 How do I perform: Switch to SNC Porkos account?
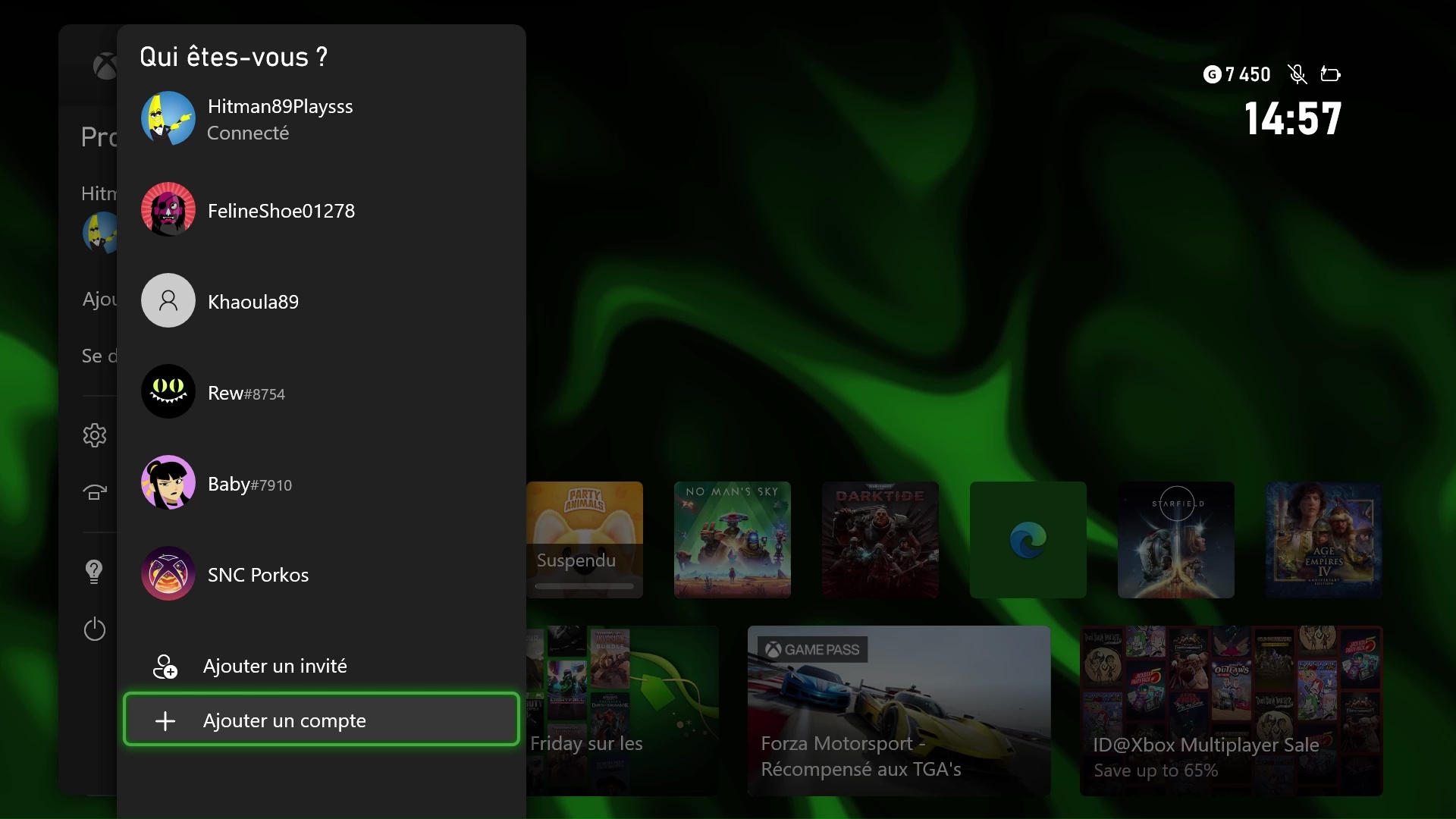322,574
